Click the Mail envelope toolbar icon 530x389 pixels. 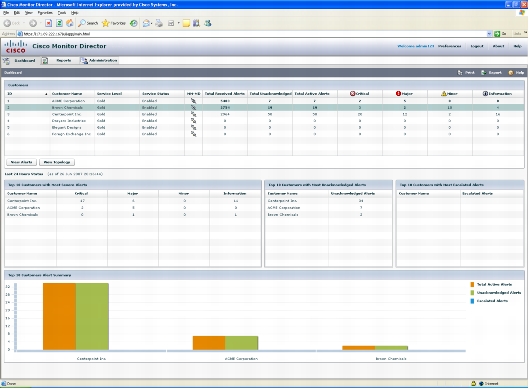pyautogui.click(x=146, y=23)
